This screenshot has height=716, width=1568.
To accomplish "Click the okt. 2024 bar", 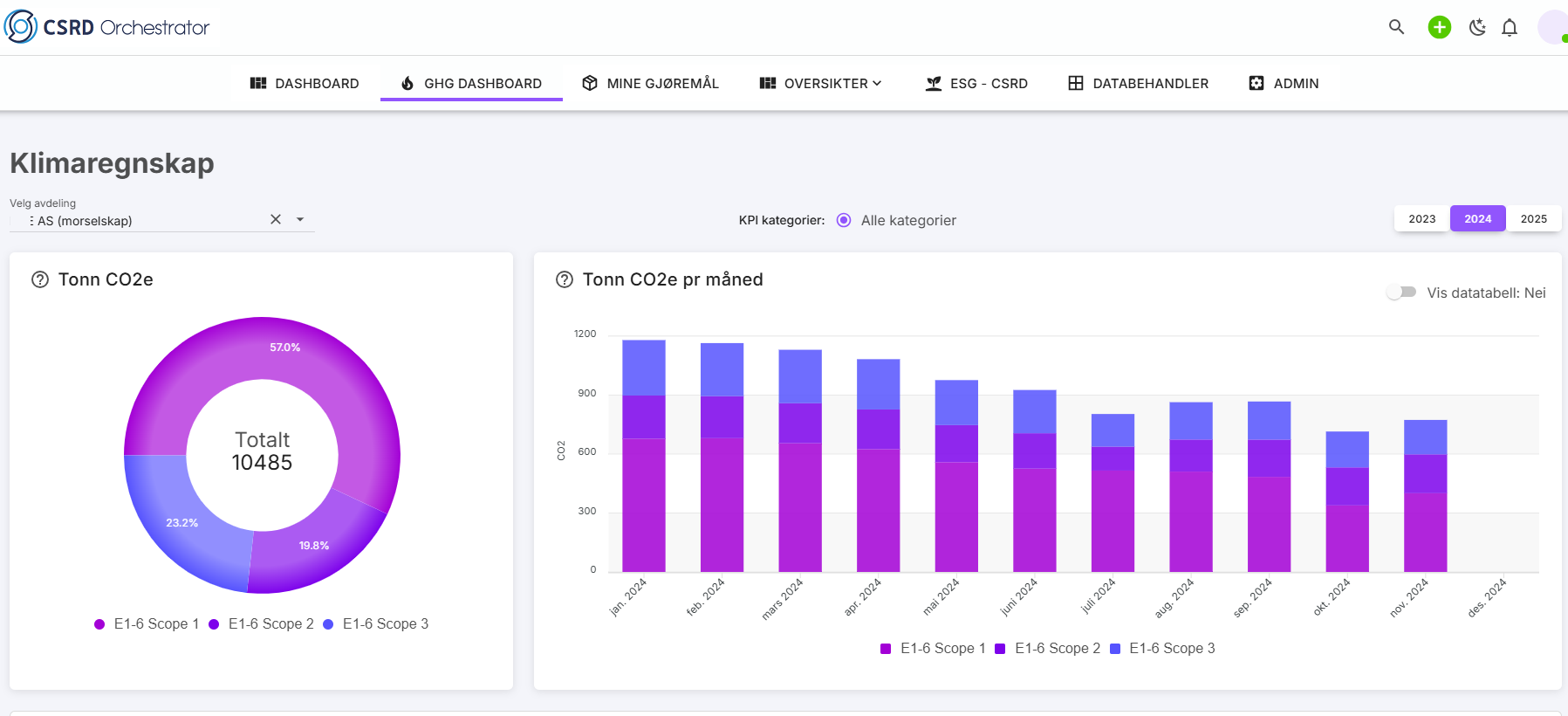I will 1347,501.
